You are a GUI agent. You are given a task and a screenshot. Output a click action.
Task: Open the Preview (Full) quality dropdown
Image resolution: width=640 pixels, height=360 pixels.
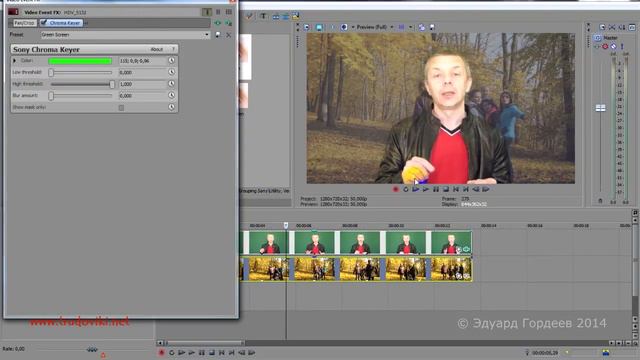[375, 27]
